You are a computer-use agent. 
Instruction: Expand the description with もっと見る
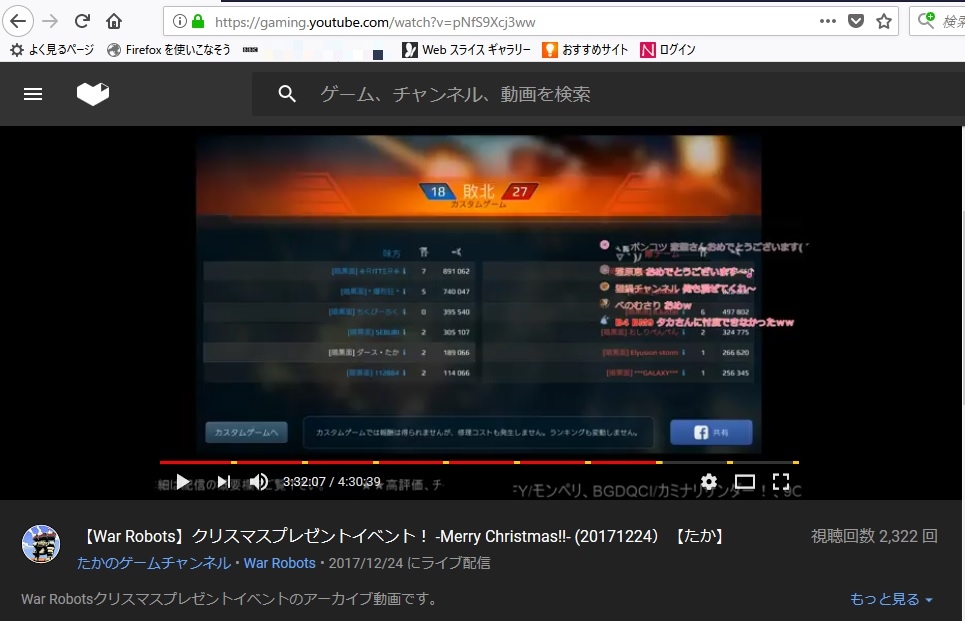pos(891,599)
